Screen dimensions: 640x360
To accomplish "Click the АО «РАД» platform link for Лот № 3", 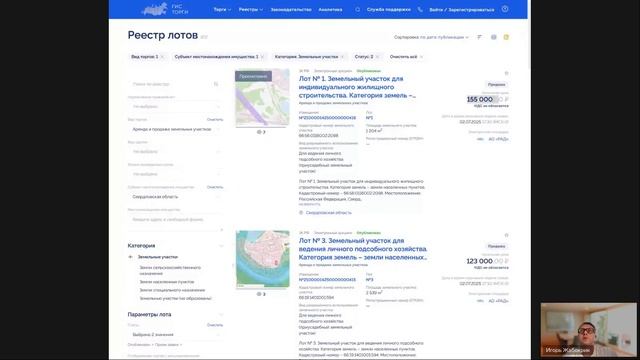I will pyautogui.click(x=498, y=301).
